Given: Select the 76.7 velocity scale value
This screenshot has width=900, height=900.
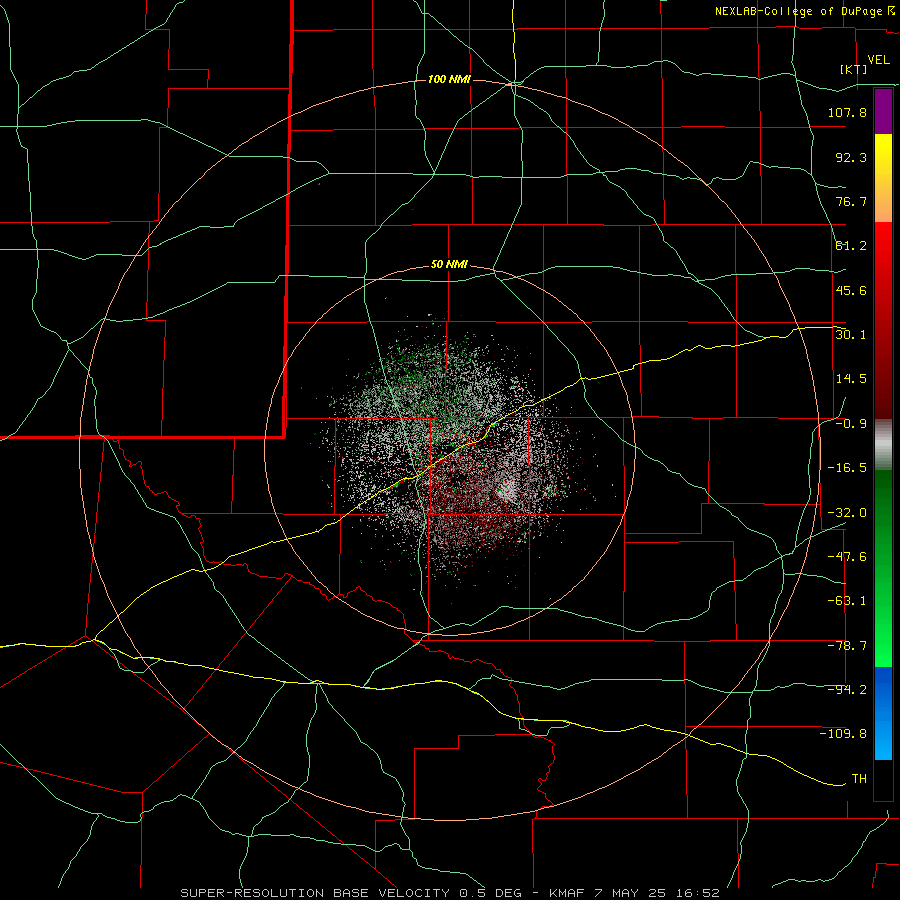Looking at the screenshot, I should pos(851,201).
